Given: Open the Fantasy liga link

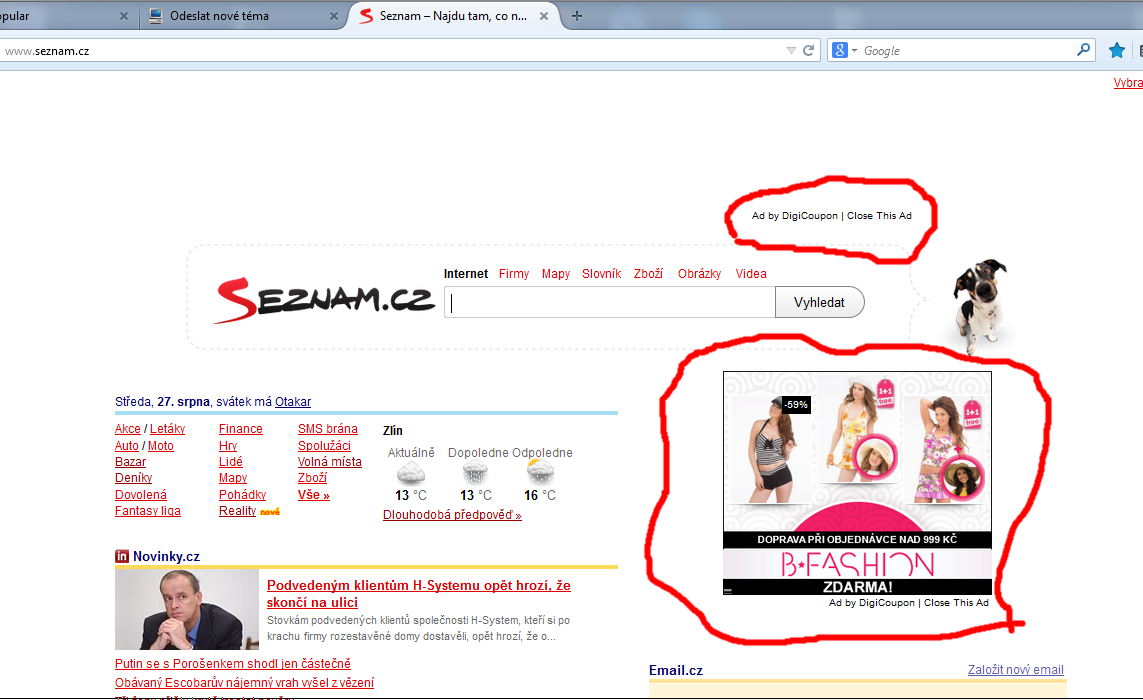Looking at the screenshot, I should [x=147, y=510].
